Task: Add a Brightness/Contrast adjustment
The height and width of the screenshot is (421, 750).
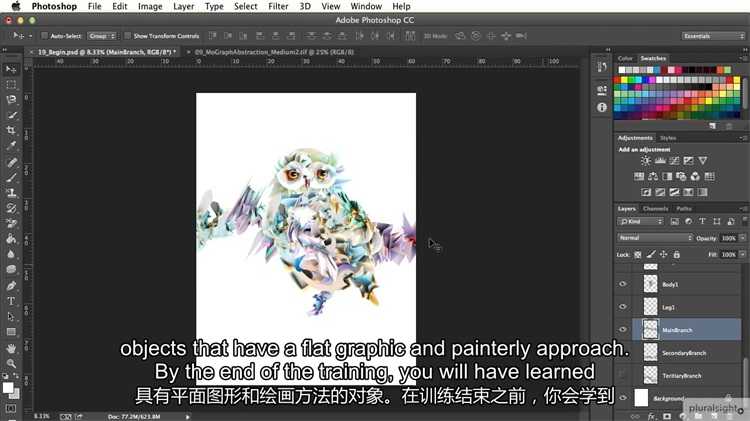Action: pos(646,161)
